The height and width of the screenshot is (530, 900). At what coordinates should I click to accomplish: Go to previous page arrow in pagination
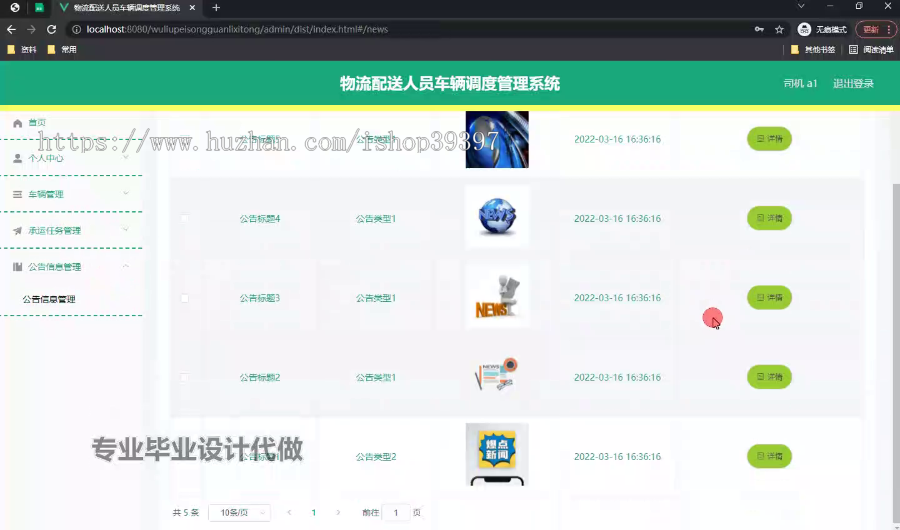tap(289, 512)
